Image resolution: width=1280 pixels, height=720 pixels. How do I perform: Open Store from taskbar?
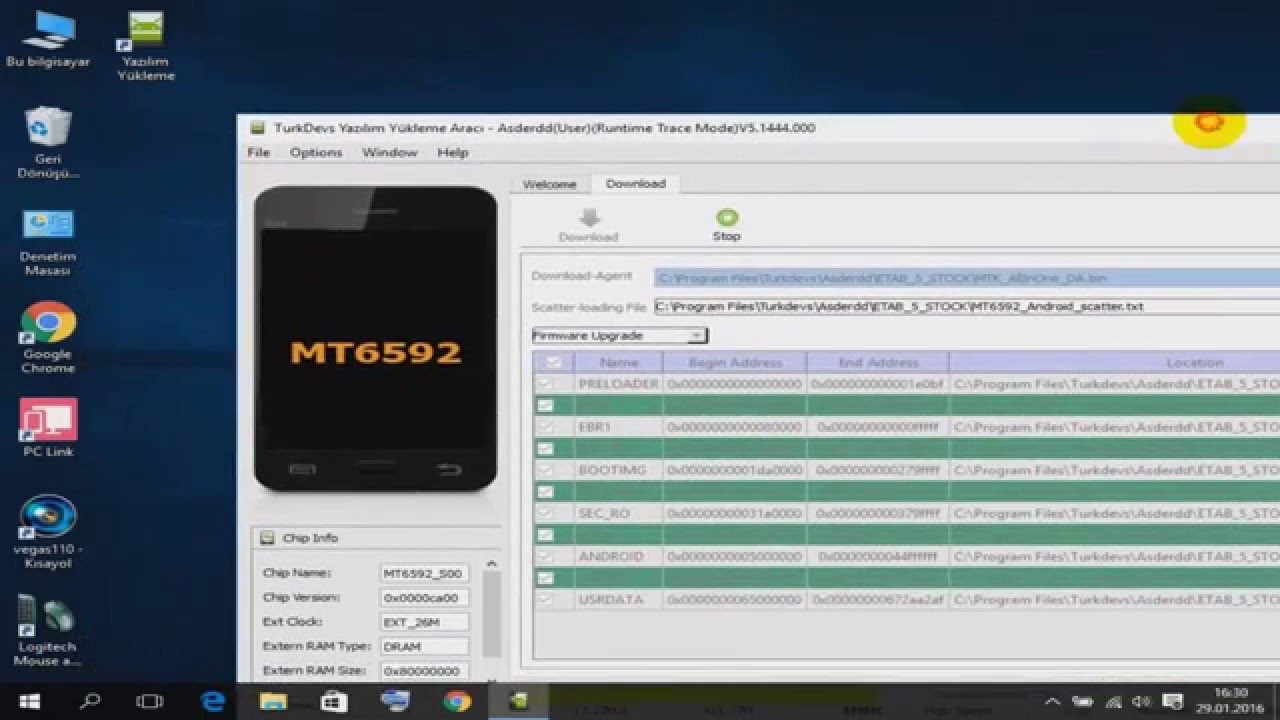pyautogui.click(x=333, y=701)
